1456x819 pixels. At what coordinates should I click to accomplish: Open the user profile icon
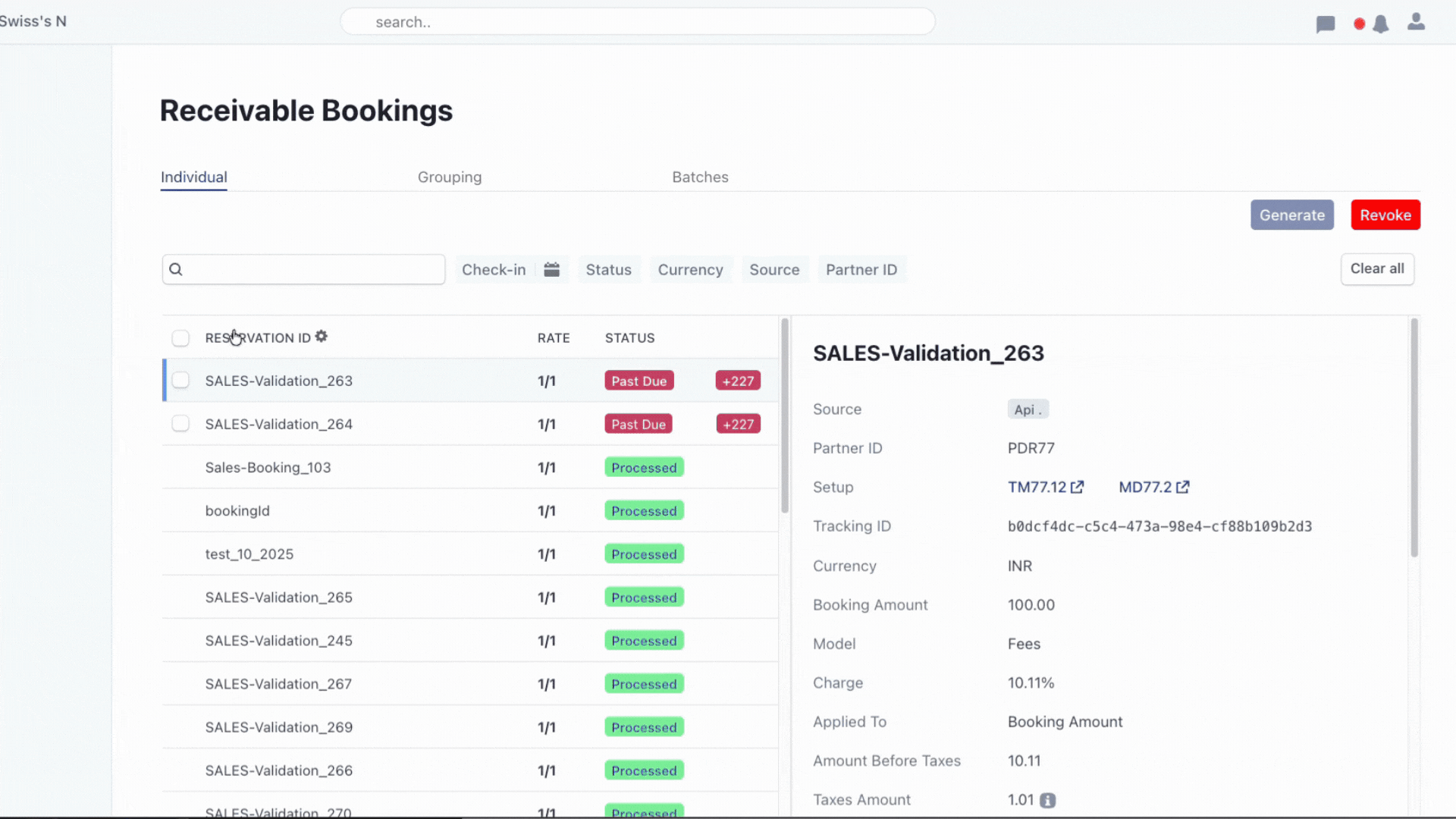1416,22
